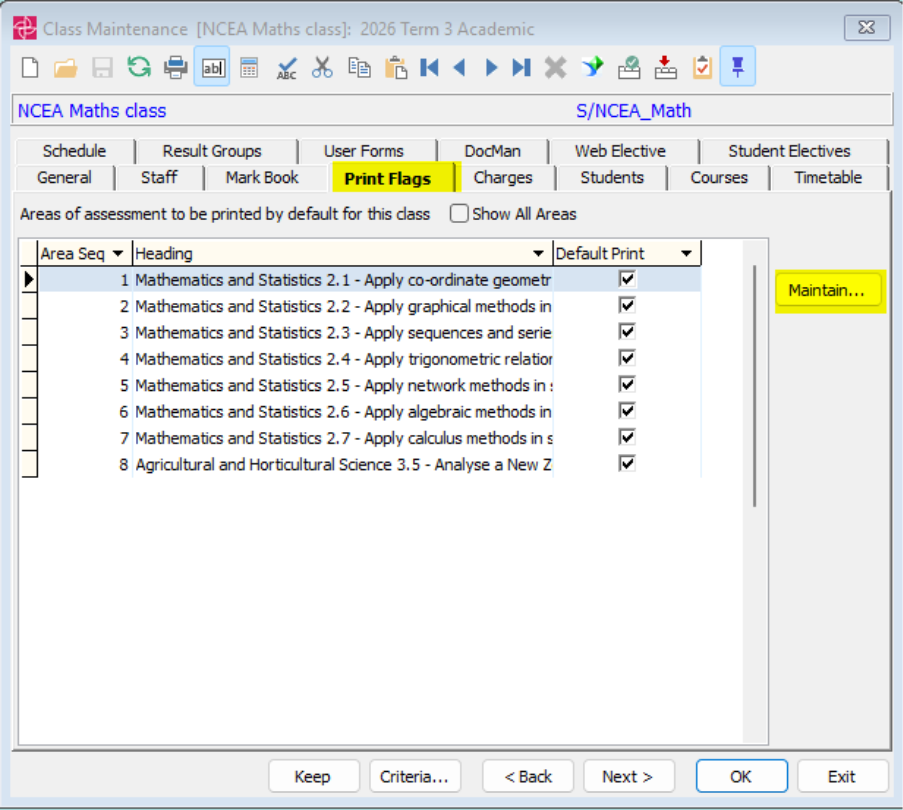Open the calculator icon in toolbar
This screenshot has height=810, width=903.
point(249,67)
